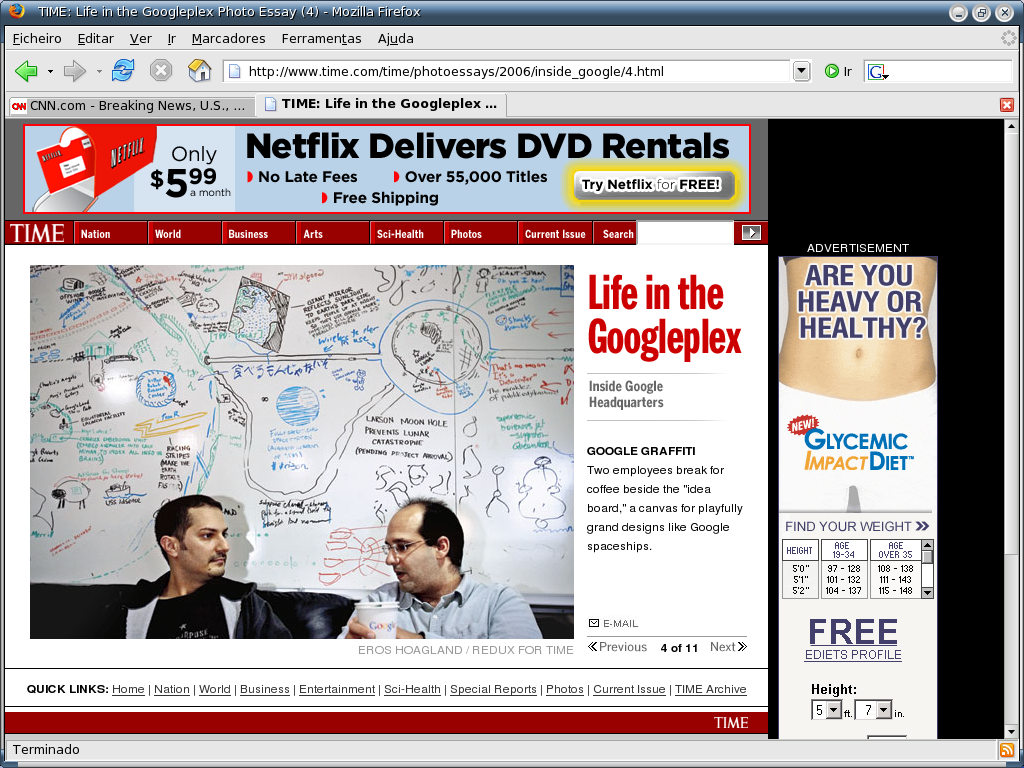Open the Sci-Health section in red nav

406,234
